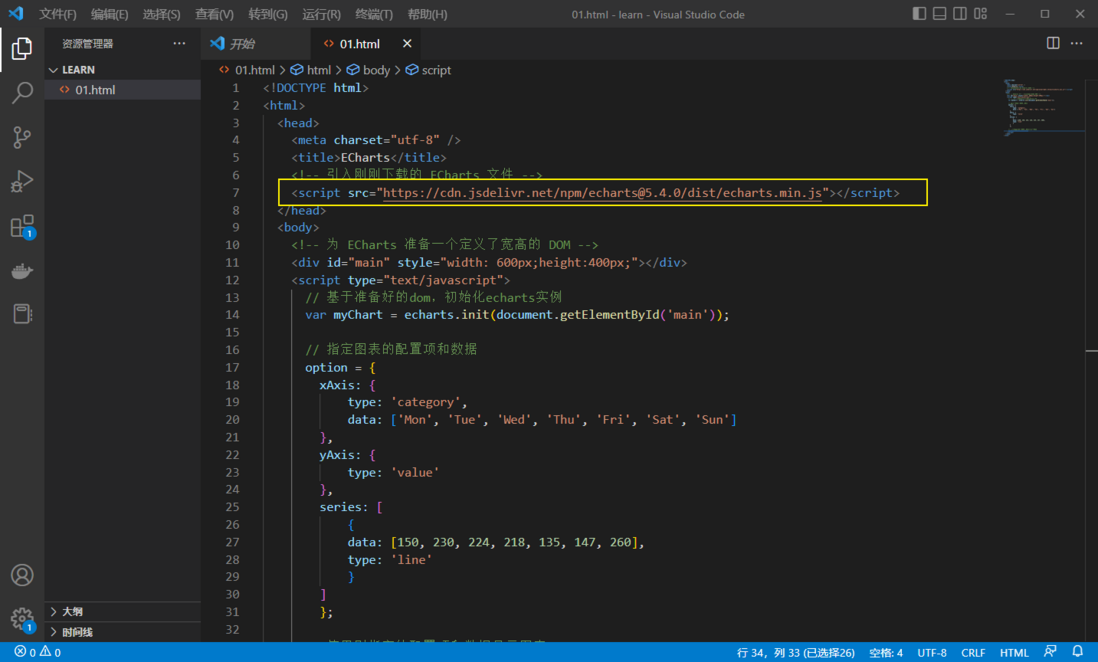Image resolution: width=1098 pixels, height=662 pixels.
Task: Open the Explorer view in the activity bar
Action: click(22, 48)
